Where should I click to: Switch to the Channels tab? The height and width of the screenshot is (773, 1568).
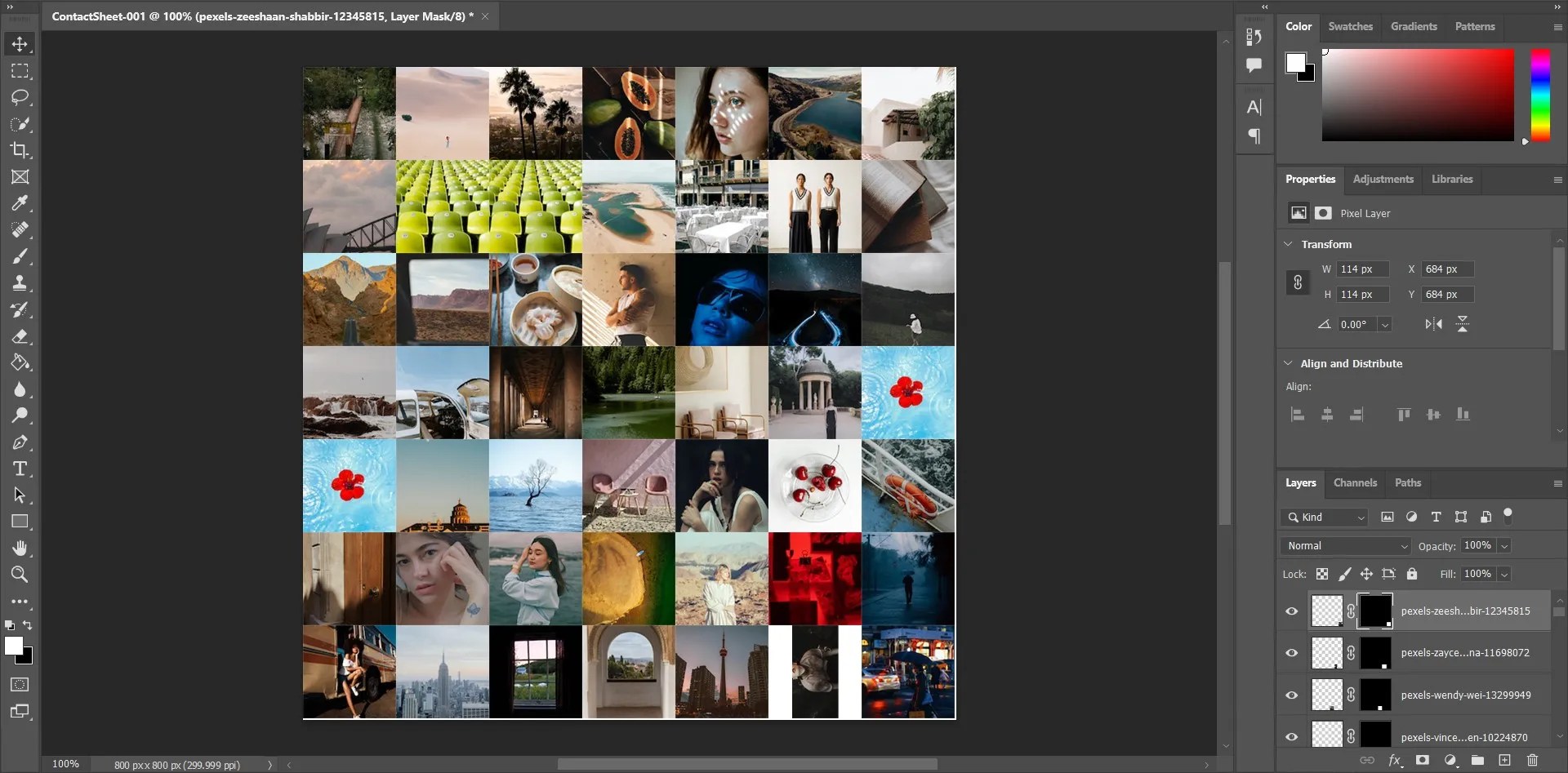pos(1355,482)
